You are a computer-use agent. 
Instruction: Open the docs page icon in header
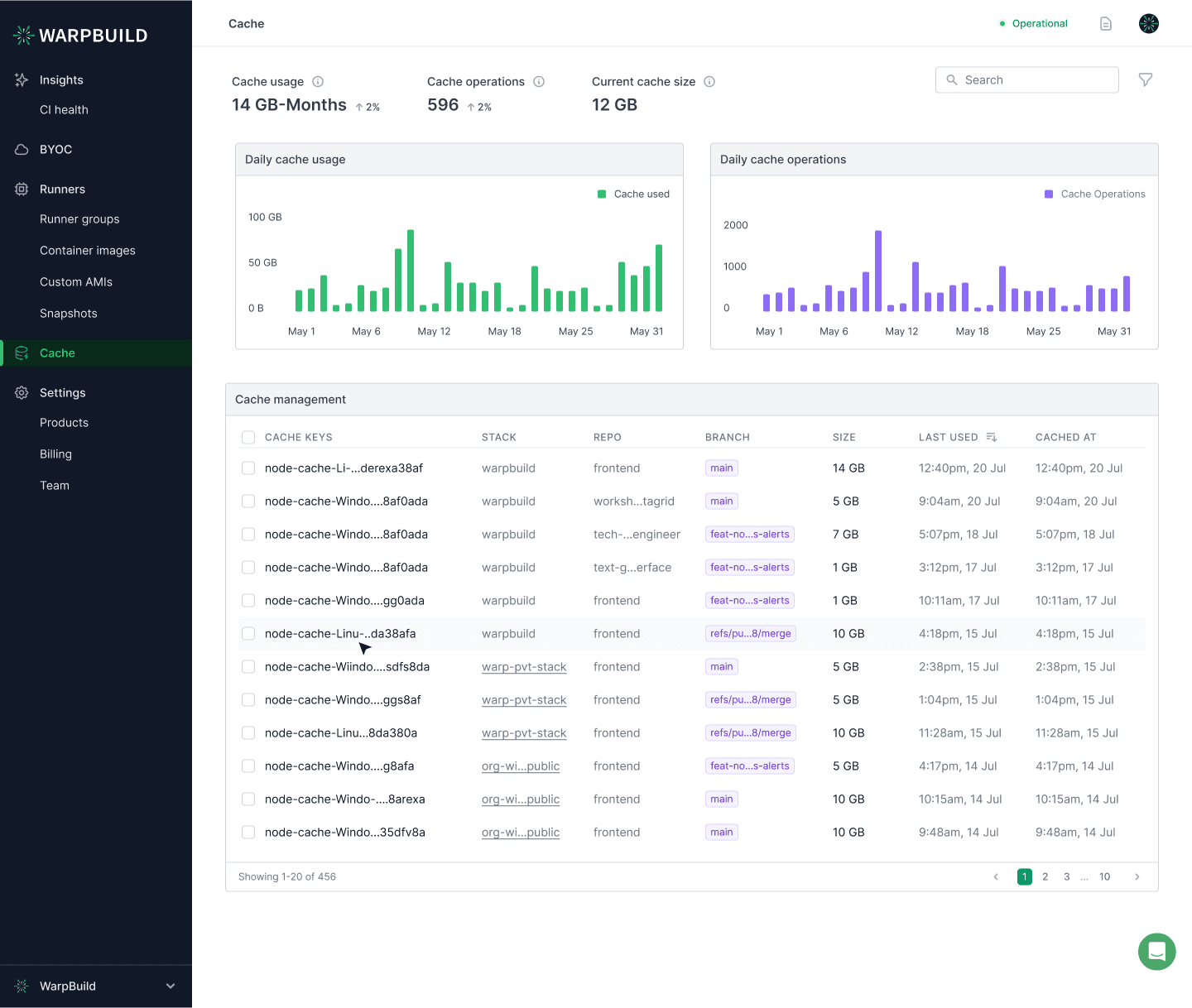tap(1105, 24)
